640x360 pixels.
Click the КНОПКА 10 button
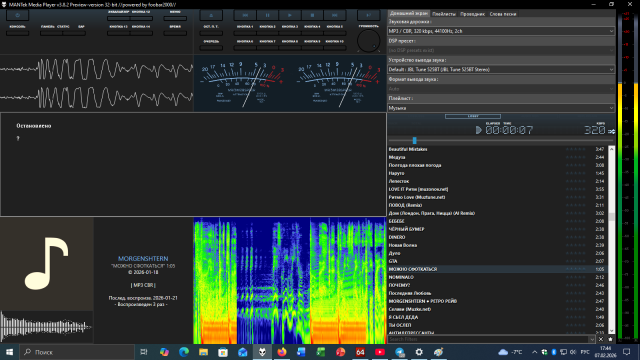click(335, 47)
